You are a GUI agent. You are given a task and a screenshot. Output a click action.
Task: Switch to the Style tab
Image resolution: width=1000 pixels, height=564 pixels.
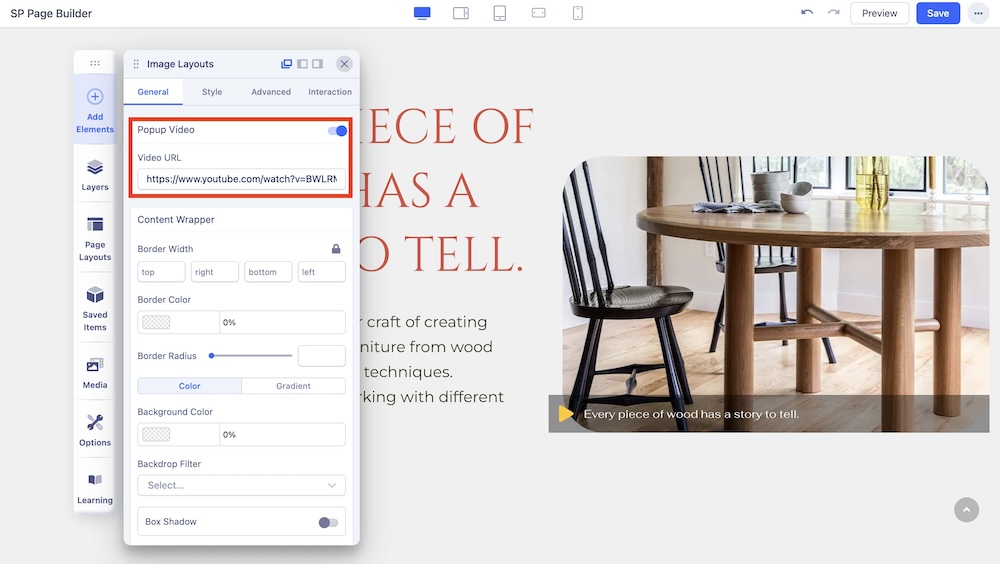[x=212, y=92]
